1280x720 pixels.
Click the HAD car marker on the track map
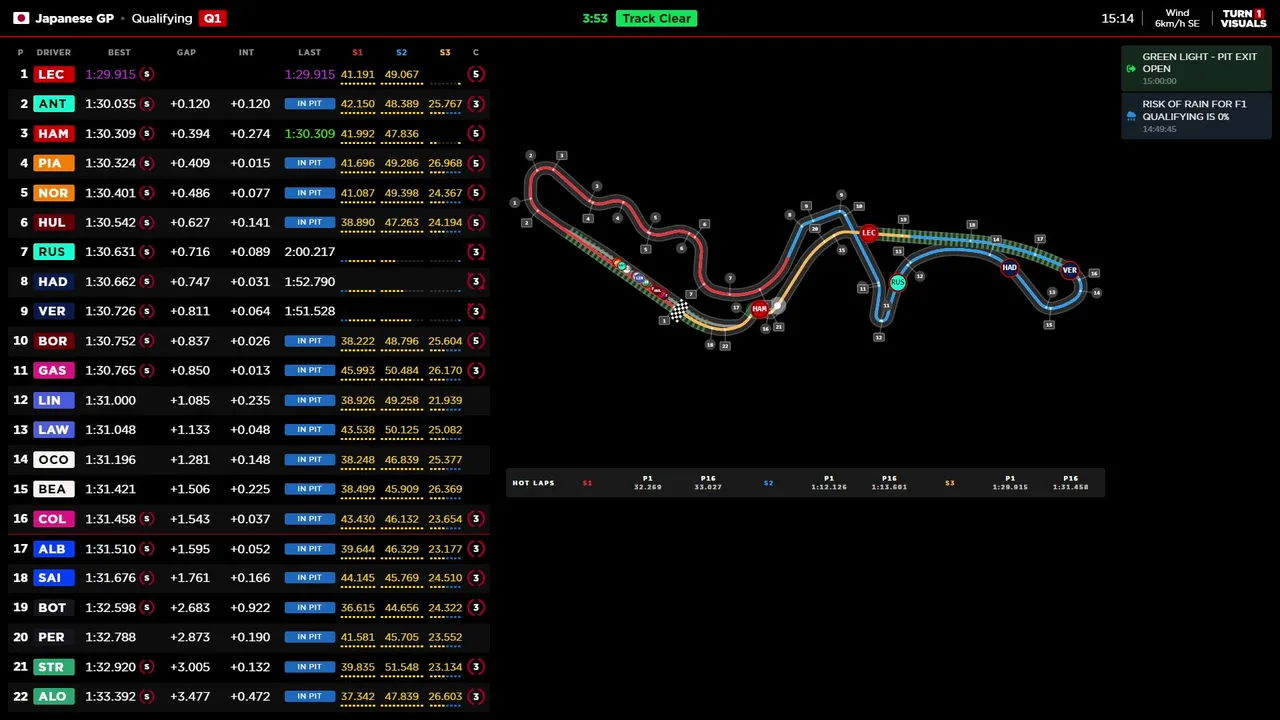[1009, 267]
